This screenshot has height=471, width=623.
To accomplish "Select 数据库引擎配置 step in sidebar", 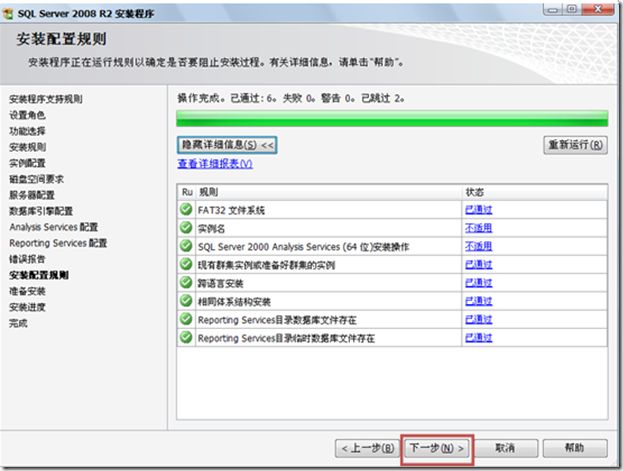I will [41, 211].
